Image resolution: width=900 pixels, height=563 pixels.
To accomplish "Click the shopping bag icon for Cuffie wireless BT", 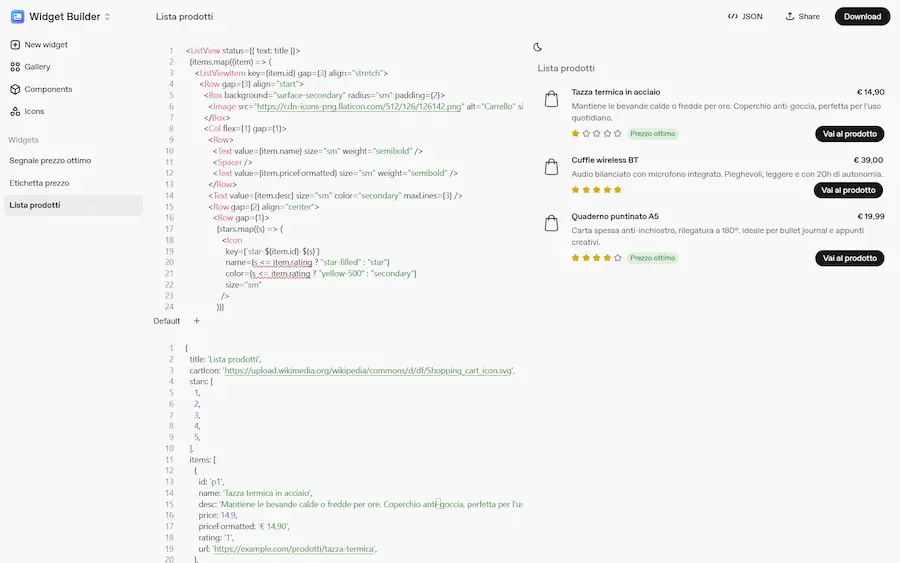I will [x=551, y=168].
